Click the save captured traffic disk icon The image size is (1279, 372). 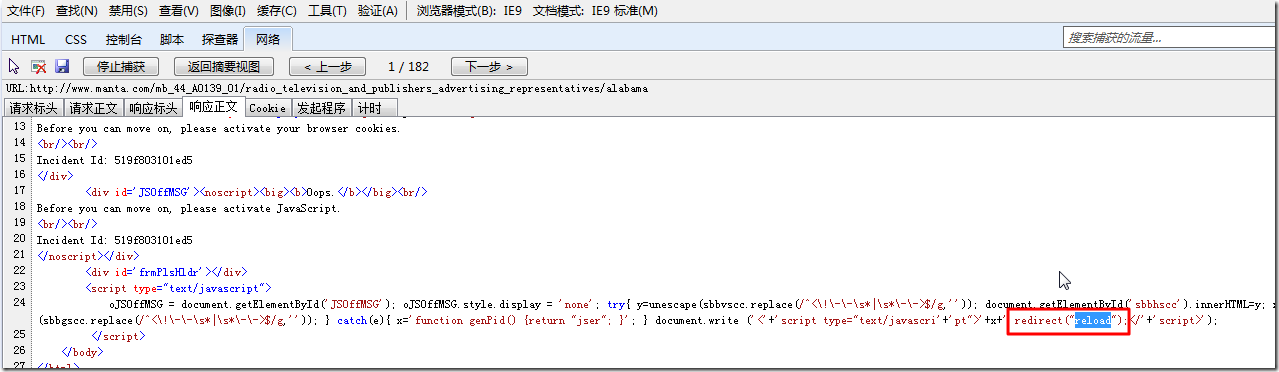[x=62, y=67]
